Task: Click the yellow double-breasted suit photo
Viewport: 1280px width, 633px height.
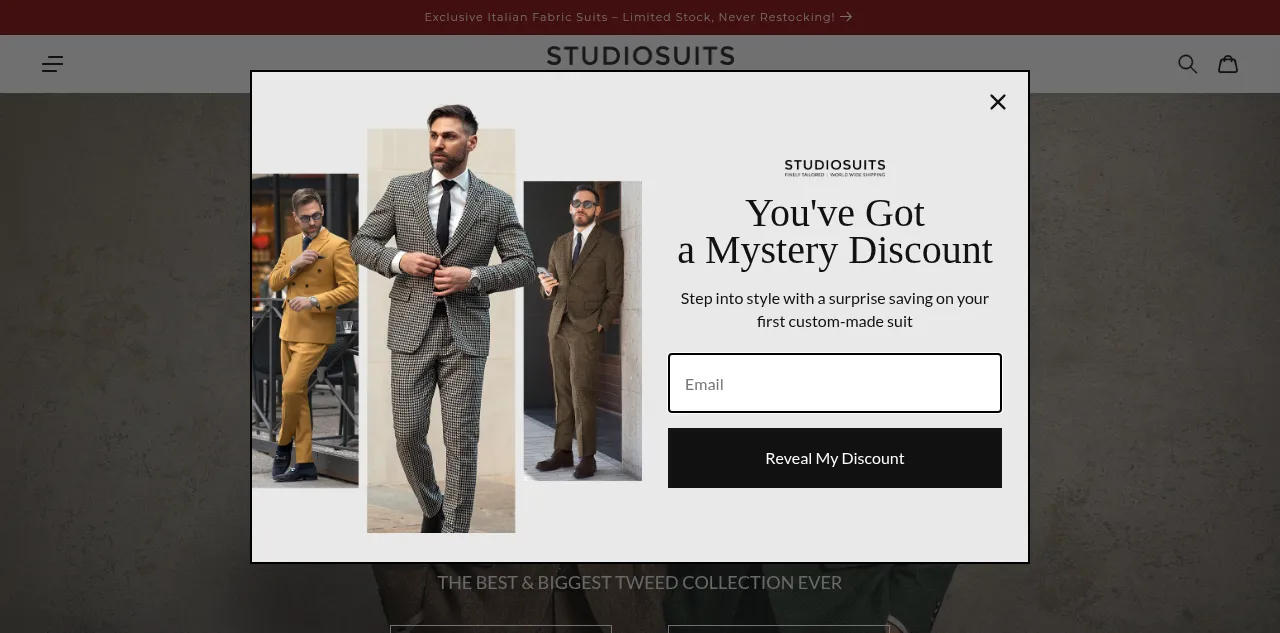Action: point(305,331)
